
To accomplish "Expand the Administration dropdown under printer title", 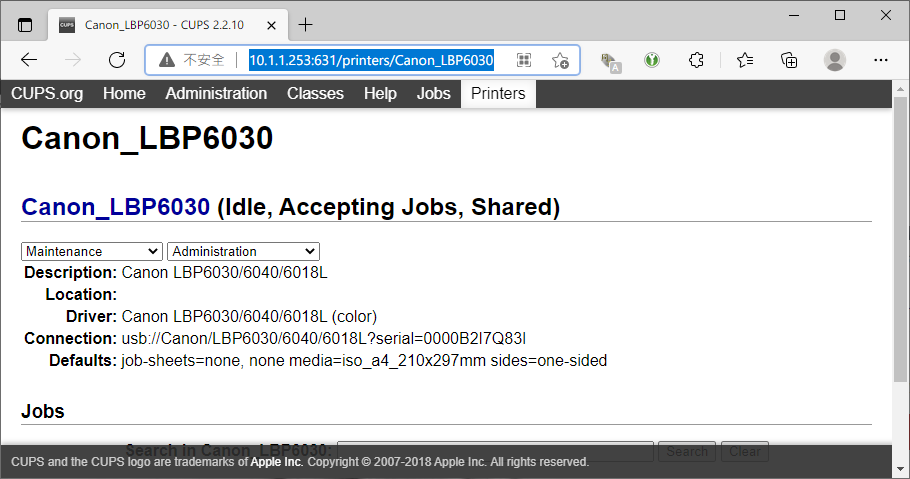I will point(243,251).
